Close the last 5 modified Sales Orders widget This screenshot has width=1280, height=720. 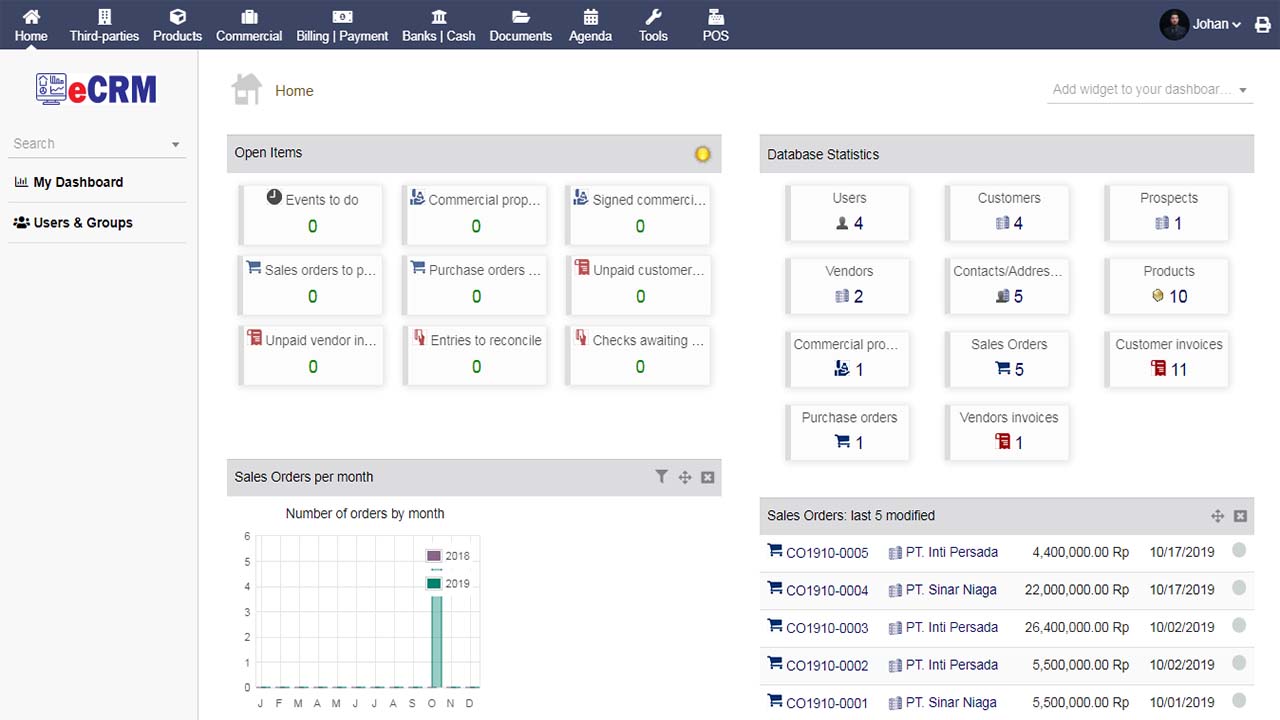pos(1240,516)
